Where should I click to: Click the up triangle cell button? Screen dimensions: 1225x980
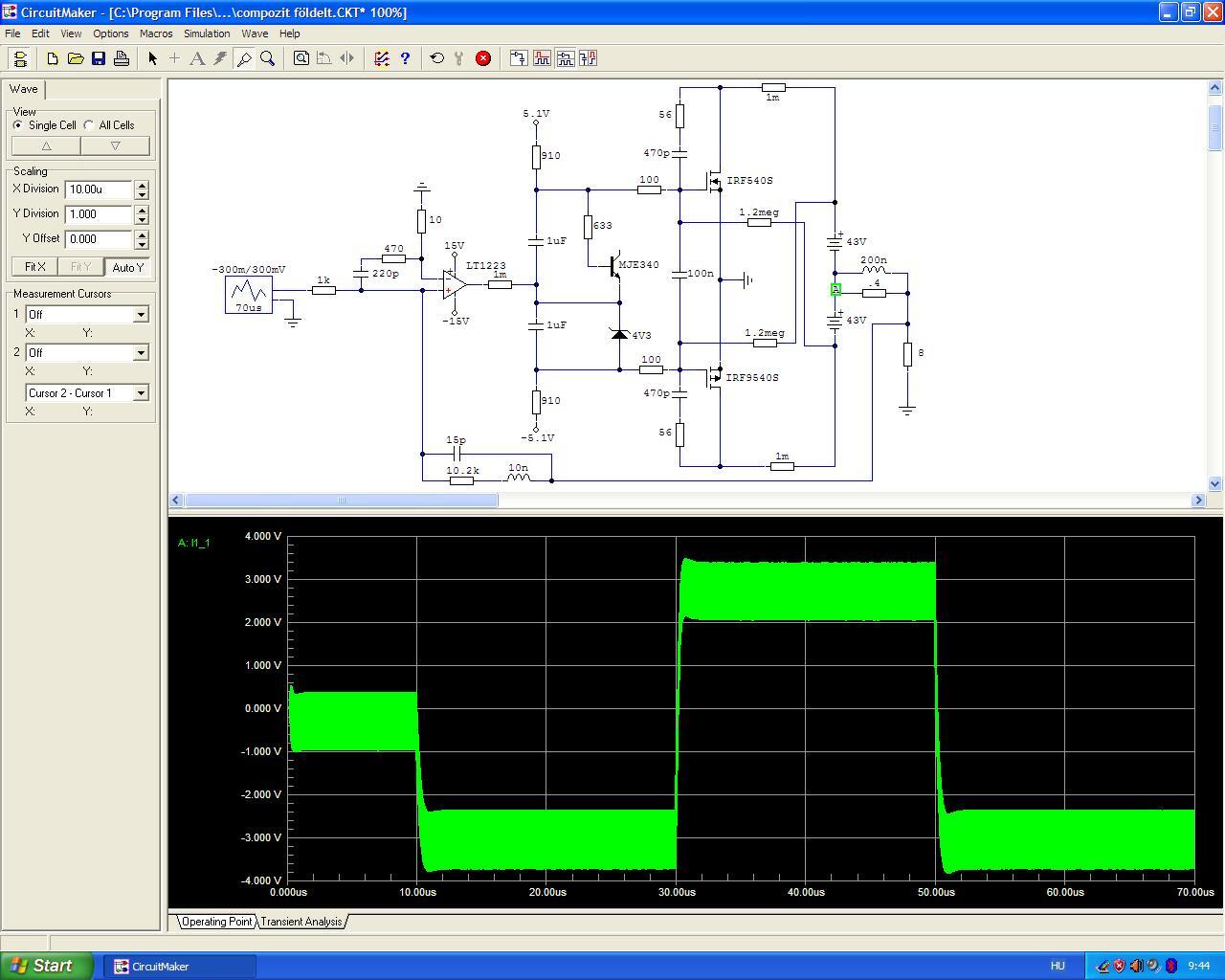tap(46, 145)
